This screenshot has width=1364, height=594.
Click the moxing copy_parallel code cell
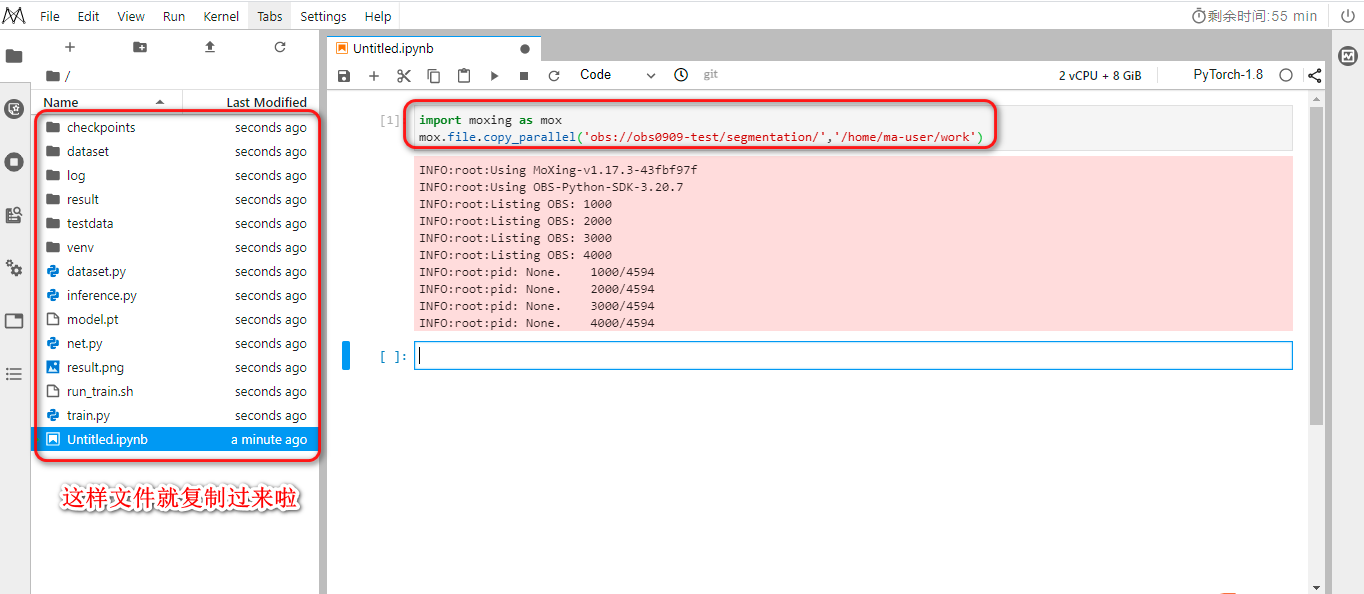pyautogui.click(x=853, y=128)
